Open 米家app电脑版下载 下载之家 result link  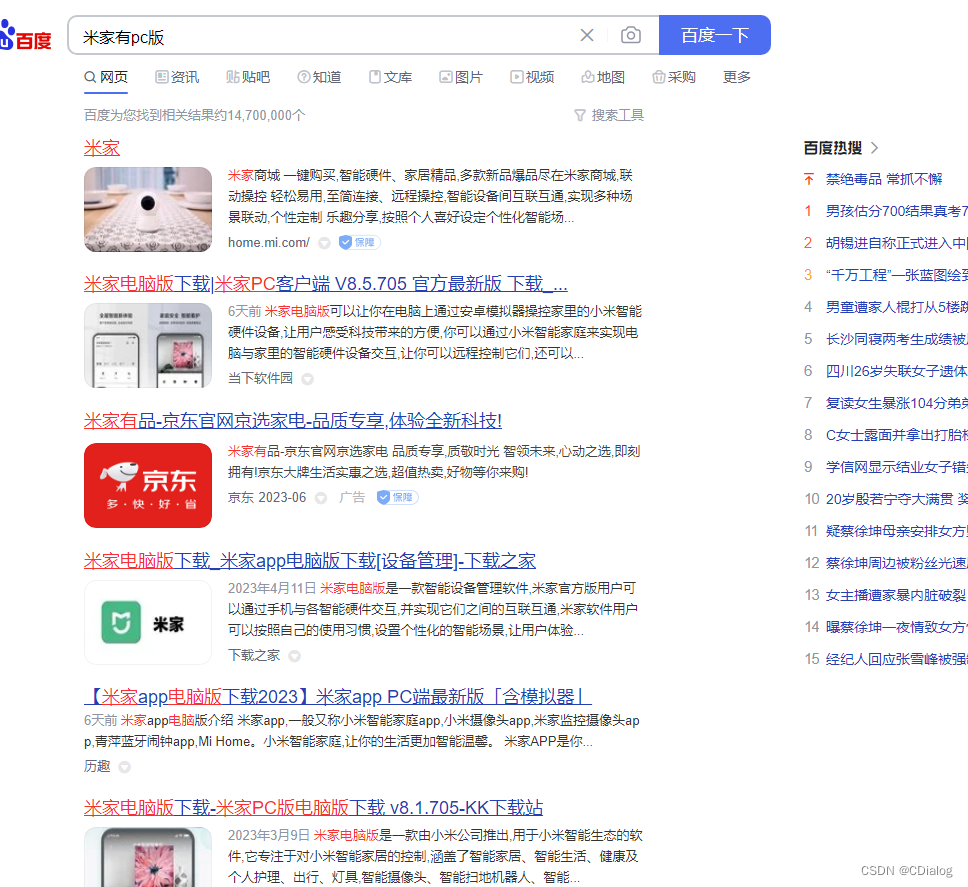click(x=309, y=561)
